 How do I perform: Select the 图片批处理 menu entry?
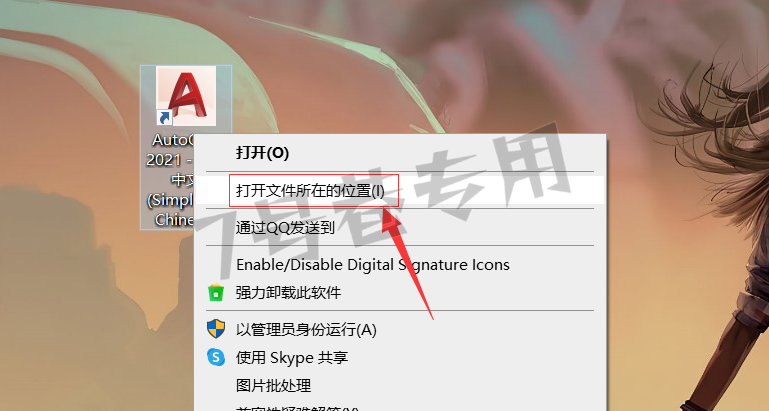[274, 385]
